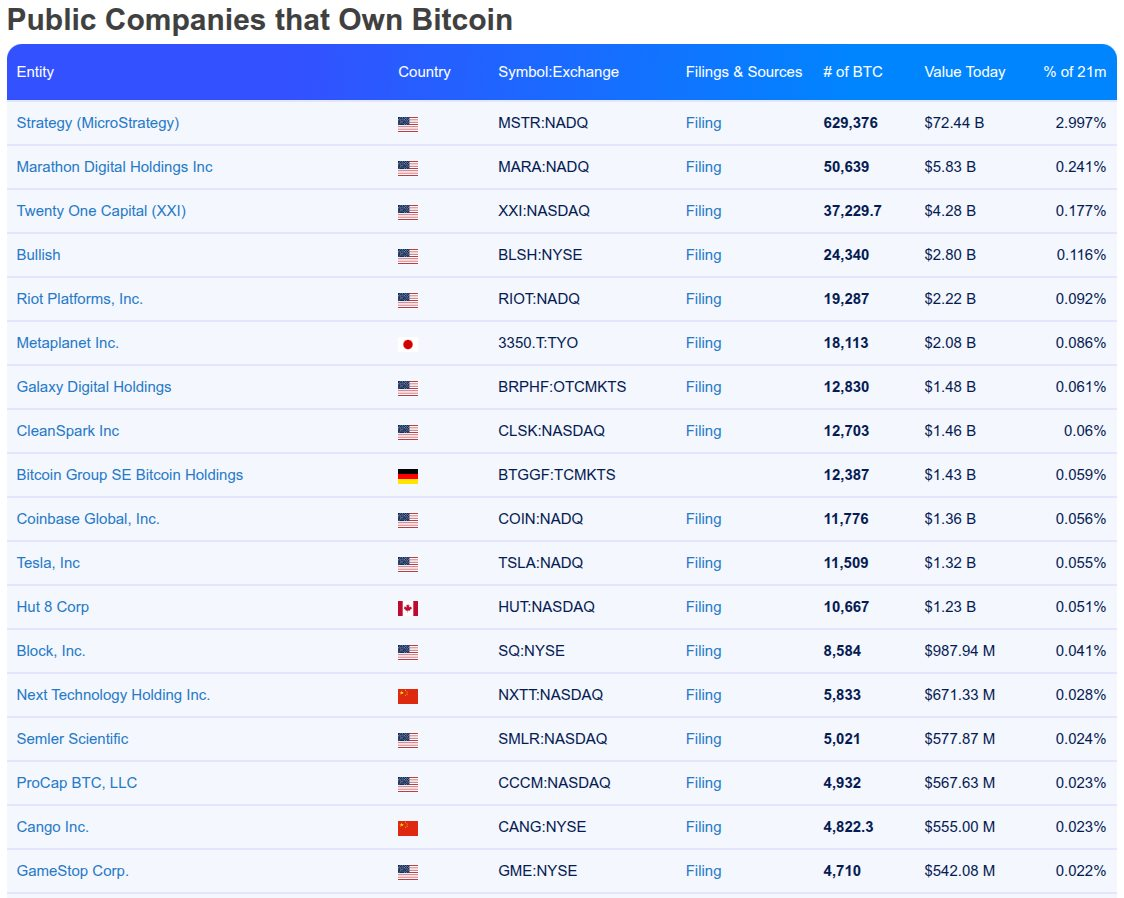This screenshot has width=1124, height=898.
Task: Open the Block, Inc. link
Action: coord(51,651)
